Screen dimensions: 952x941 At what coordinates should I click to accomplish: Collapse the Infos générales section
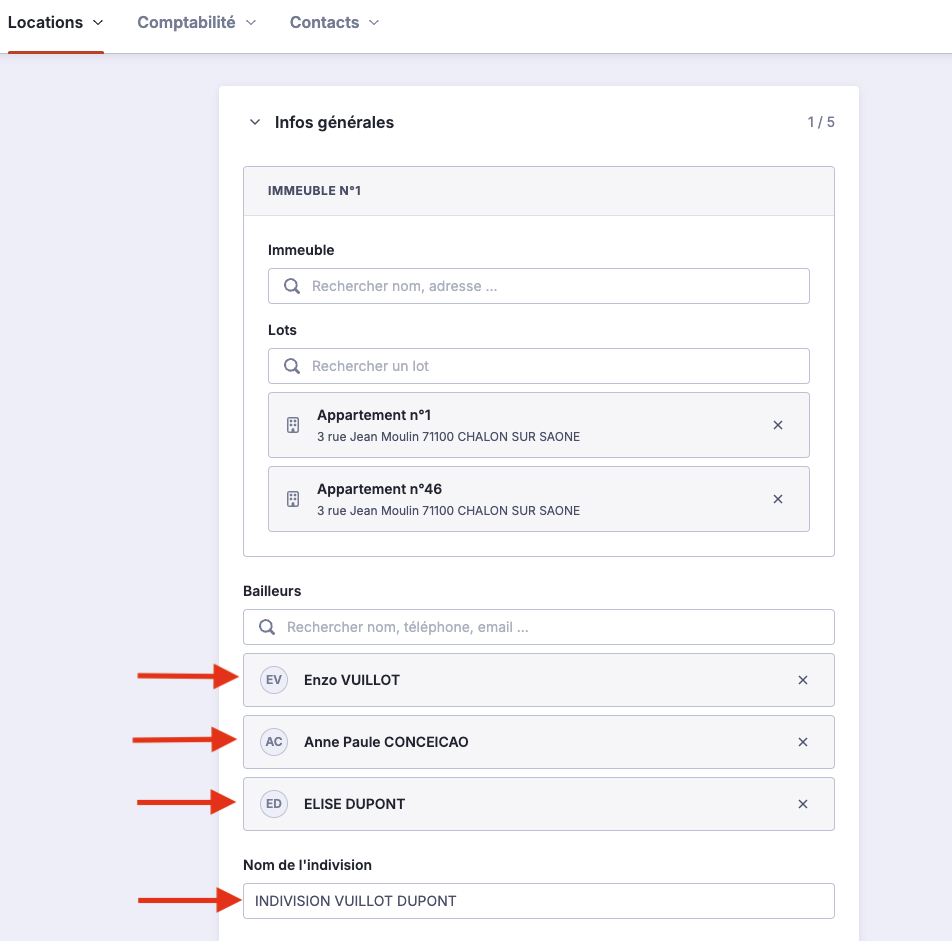tap(255, 123)
